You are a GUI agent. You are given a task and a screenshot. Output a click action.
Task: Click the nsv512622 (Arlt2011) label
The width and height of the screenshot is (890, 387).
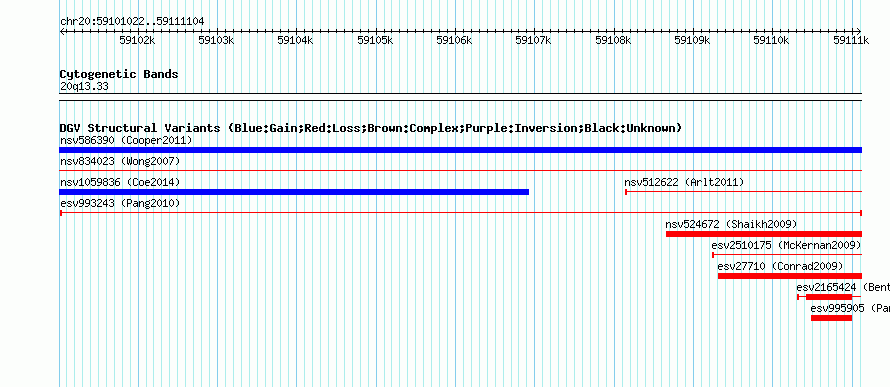click(x=684, y=182)
